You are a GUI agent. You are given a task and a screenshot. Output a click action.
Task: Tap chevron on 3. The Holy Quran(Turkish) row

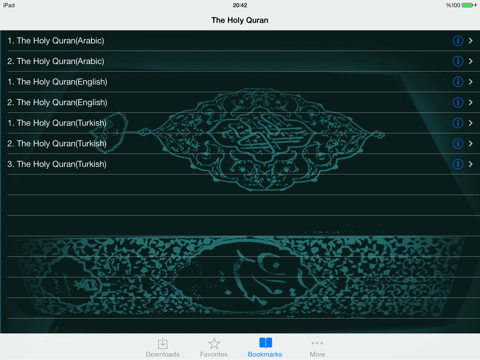470,164
